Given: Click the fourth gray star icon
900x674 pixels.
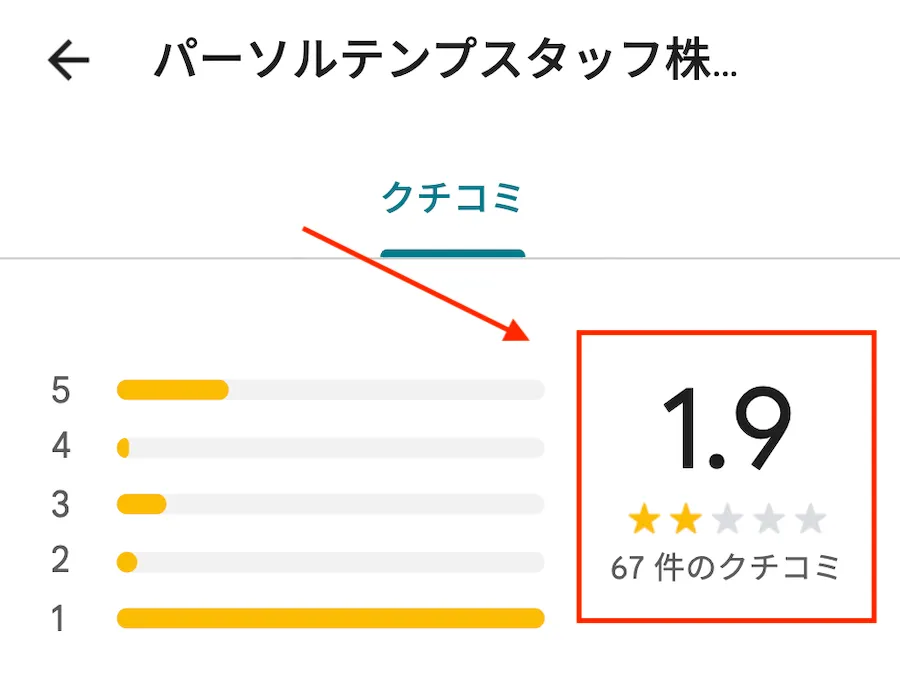Looking at the screenshot, I should [x=765, y=519].
